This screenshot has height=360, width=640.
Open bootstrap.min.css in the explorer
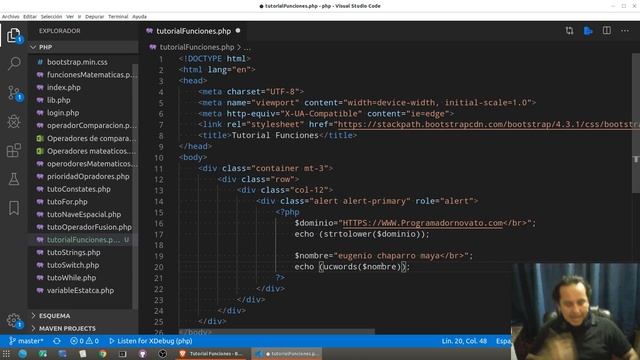point(77,62)
